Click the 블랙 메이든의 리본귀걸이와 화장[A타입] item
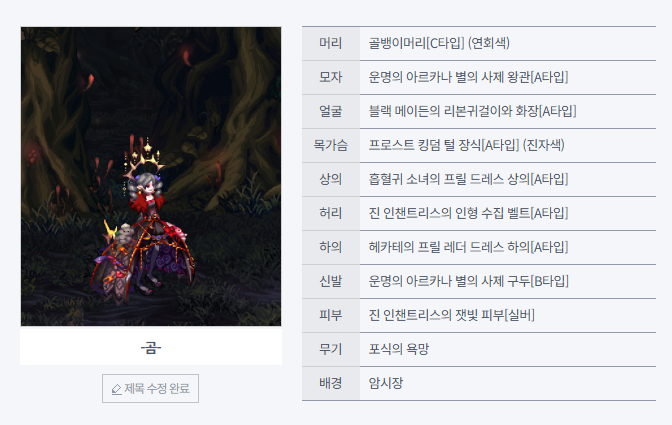 472,111
